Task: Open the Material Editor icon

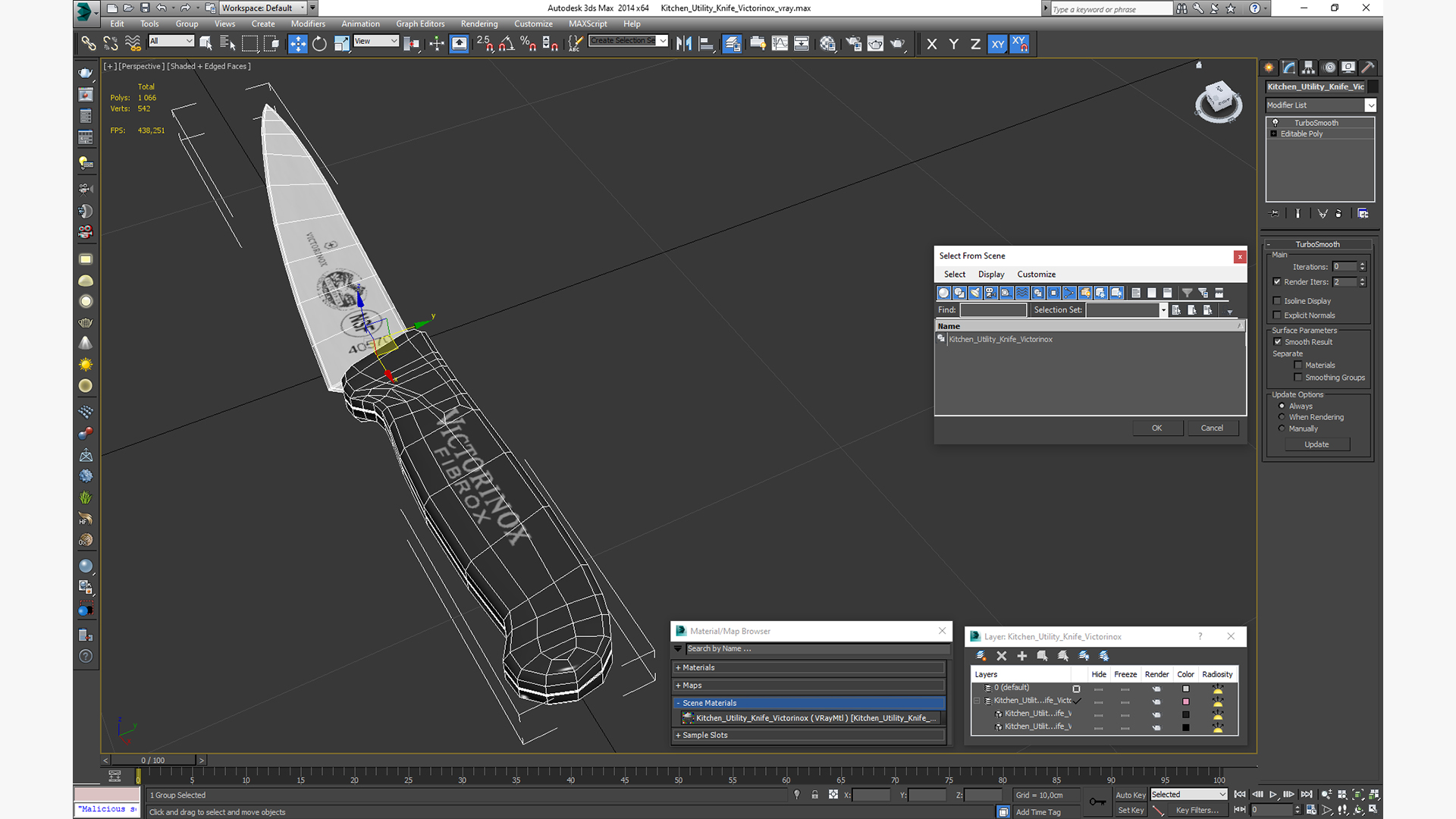Action: tap(827, 44)
